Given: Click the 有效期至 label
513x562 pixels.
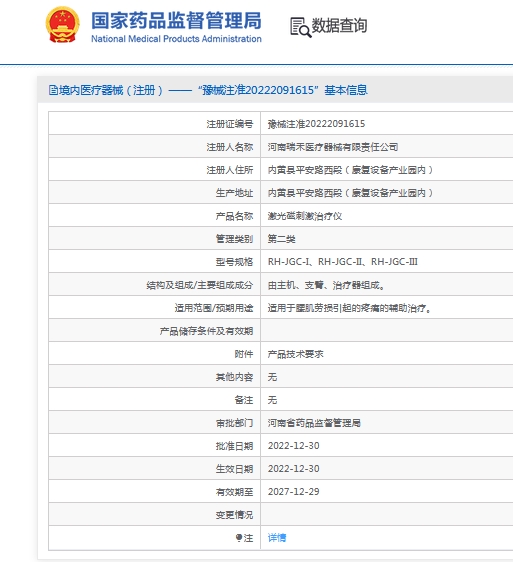Looking at the screenshot, I should click(234, 492).
